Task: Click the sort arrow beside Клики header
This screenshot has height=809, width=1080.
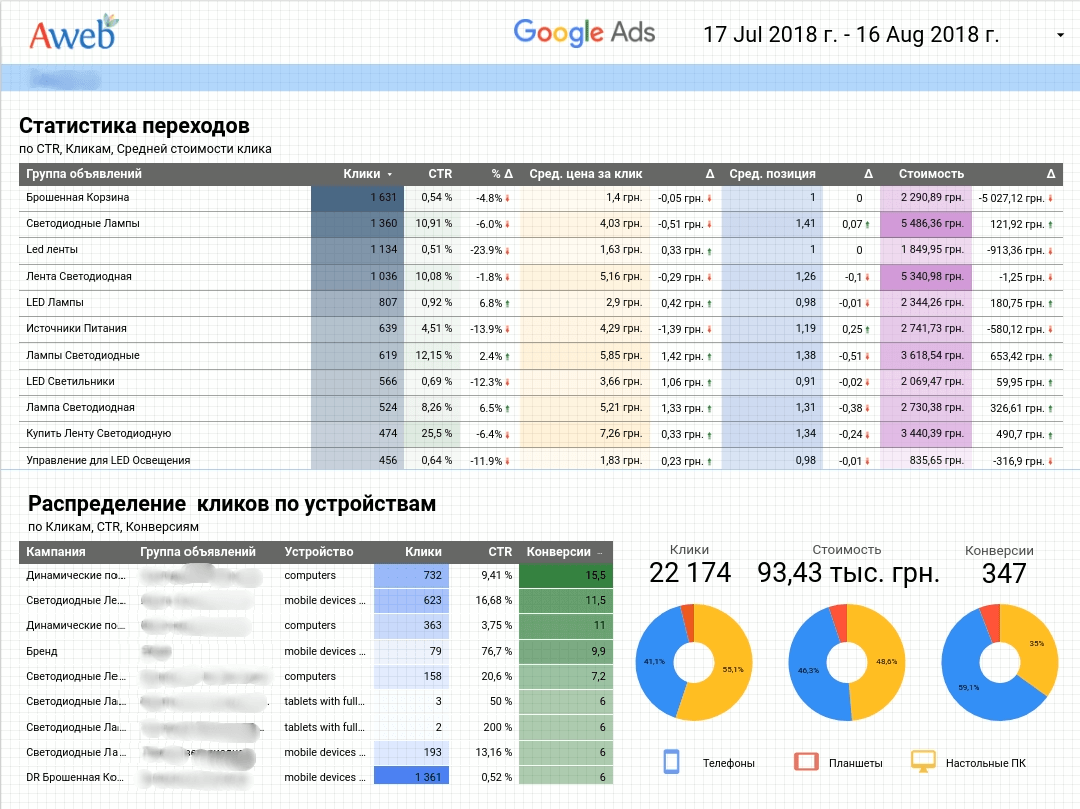Action: click(x=389, y=175)
